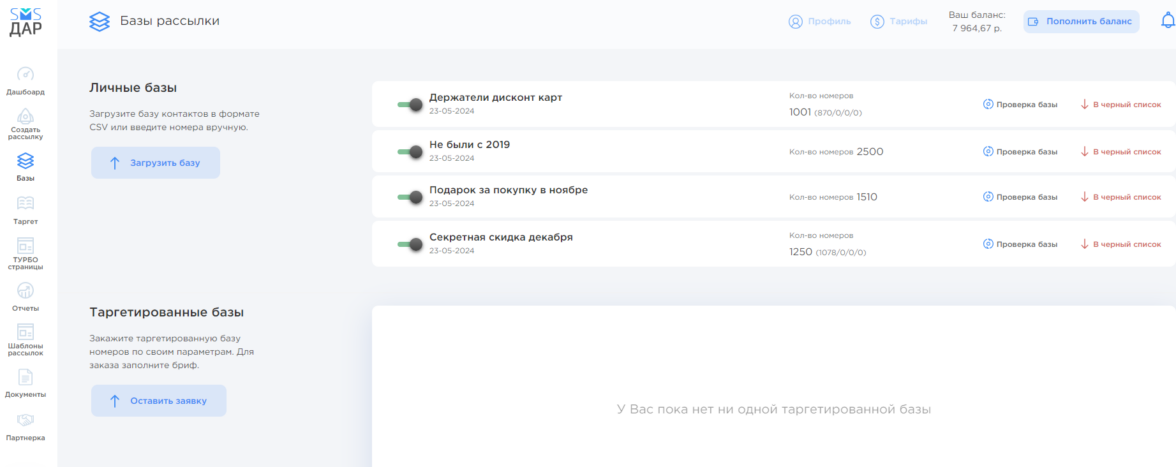Open the Партнерка handshake icon
Screen dimensions: 1176x467
(25, 419)
